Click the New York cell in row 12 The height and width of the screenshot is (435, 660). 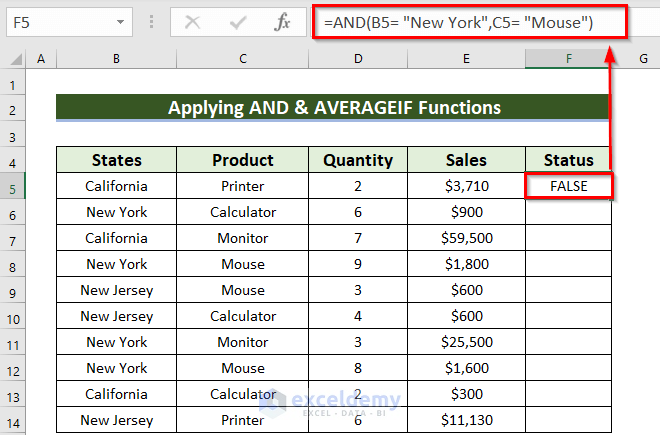(117, 368)
